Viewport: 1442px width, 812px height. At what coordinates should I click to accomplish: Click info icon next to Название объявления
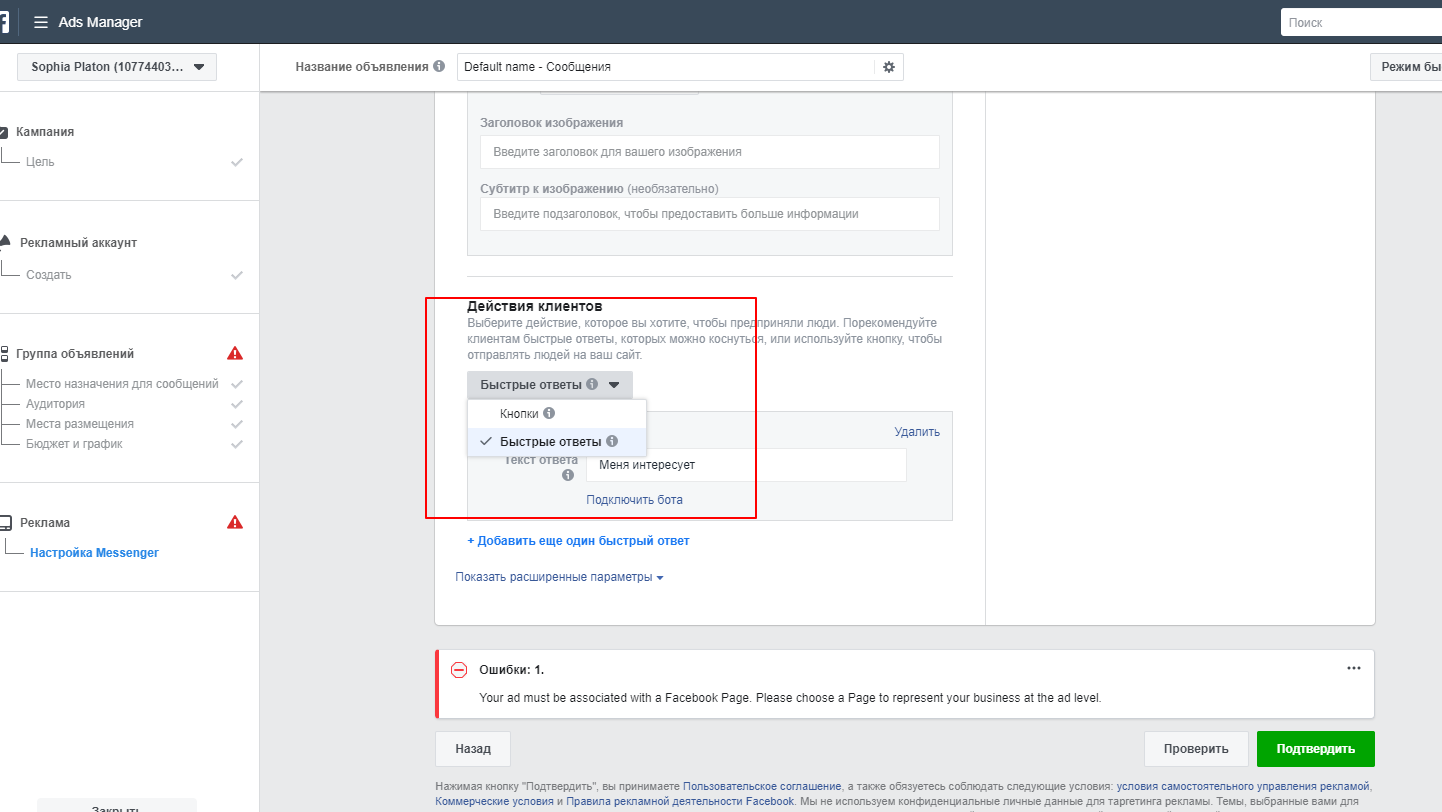tap(439, 66)
